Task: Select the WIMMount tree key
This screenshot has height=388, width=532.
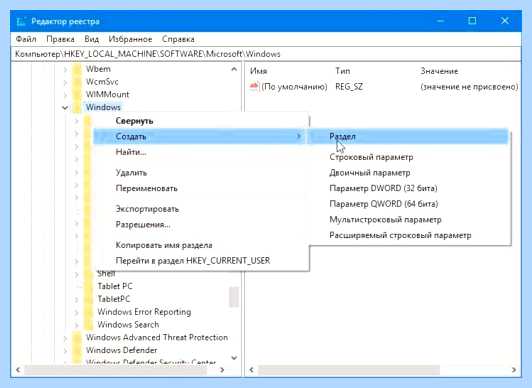Action: [108, 94]
